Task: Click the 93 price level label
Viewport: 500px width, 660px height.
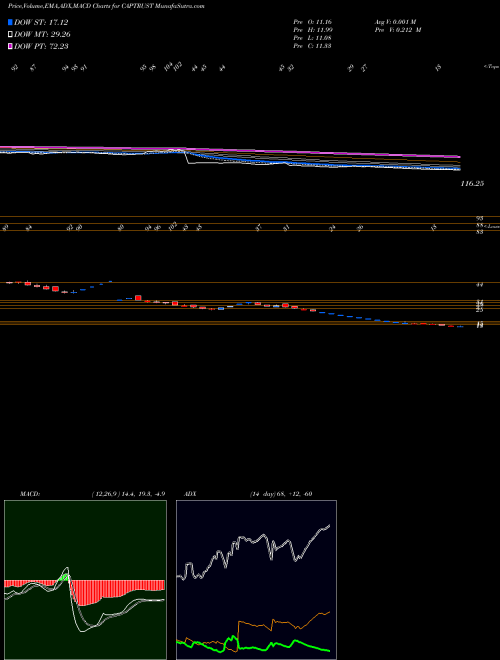Action: pos(479,218)
